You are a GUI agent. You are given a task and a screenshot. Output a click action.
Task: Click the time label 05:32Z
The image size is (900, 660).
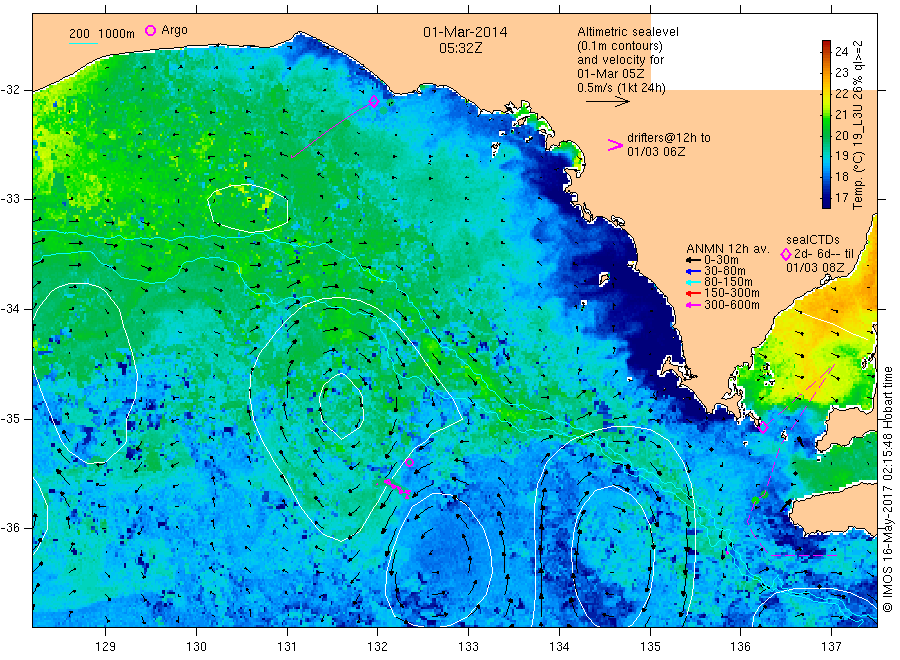click(460, 48)
